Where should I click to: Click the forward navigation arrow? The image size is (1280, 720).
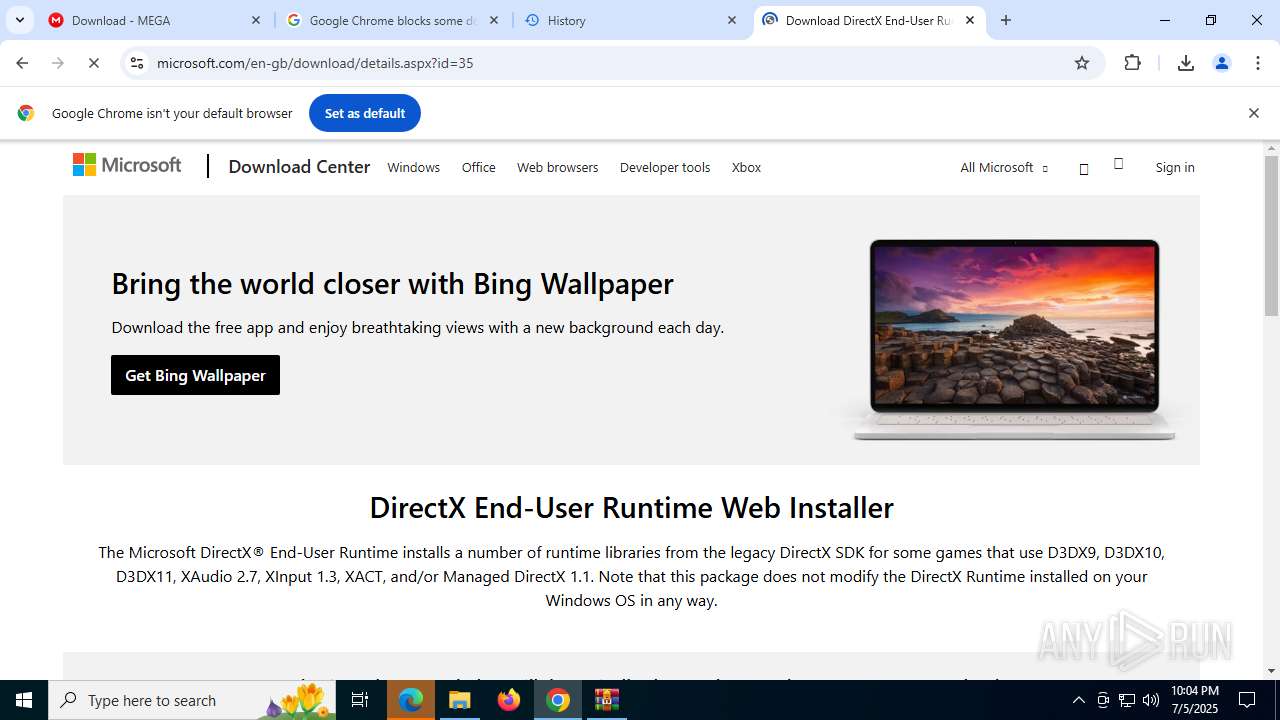[x=58, y=63]
